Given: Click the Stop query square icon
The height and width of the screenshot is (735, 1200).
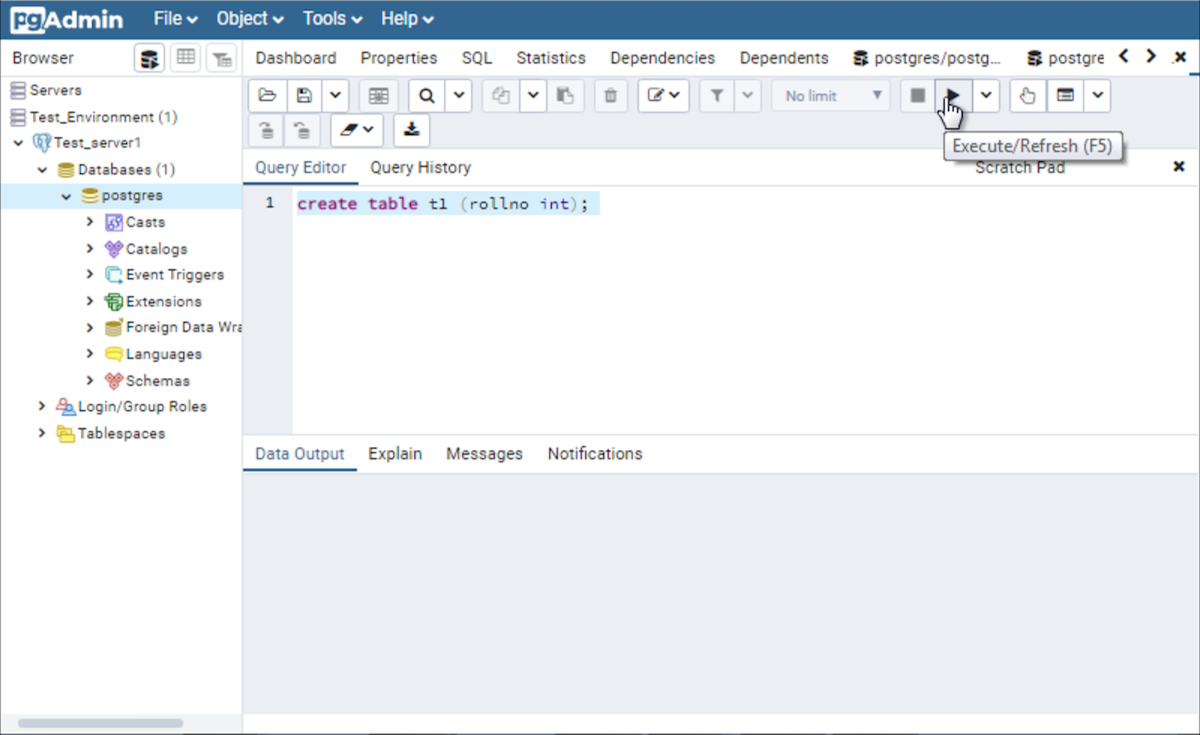Looking at the screenshot, I should tap(918, 96).
